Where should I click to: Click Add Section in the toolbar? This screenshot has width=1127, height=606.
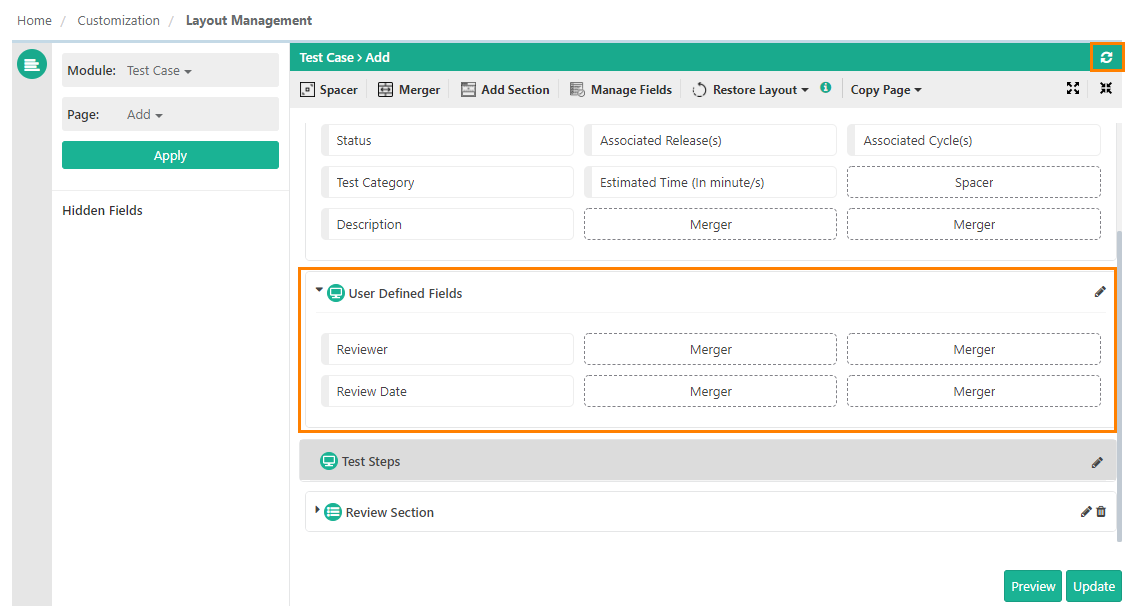(505, 90)
